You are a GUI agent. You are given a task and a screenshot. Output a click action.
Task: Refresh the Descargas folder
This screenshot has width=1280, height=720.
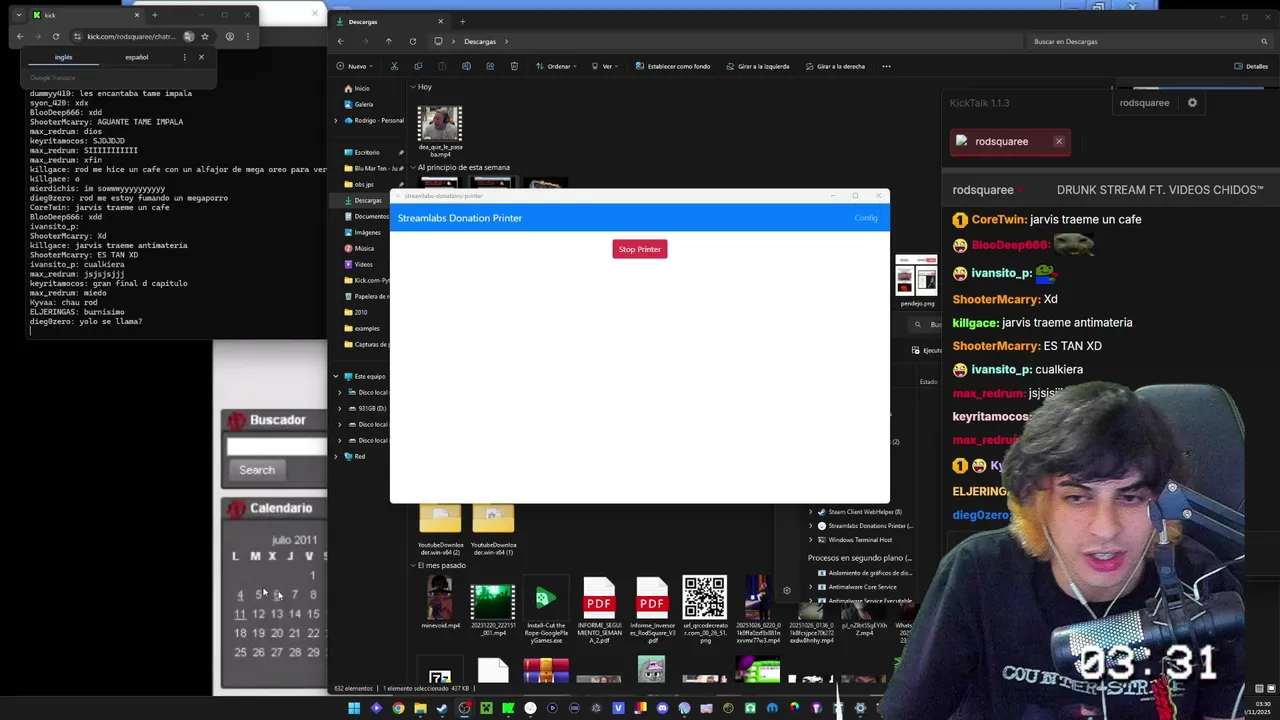point(412,42)
